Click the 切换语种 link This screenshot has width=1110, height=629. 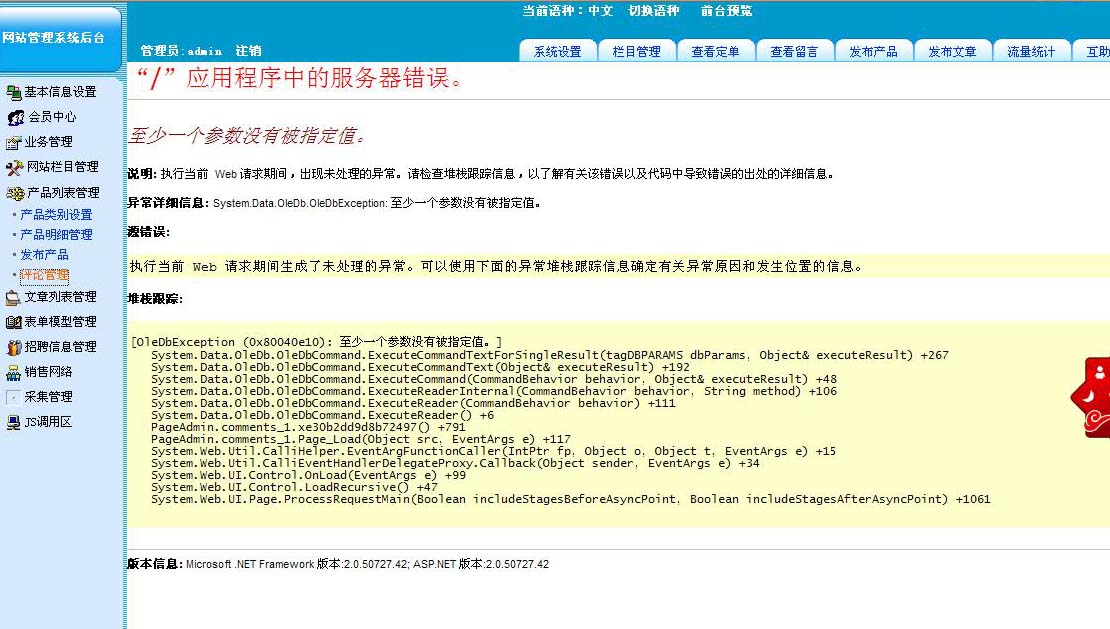coord(653,11)
